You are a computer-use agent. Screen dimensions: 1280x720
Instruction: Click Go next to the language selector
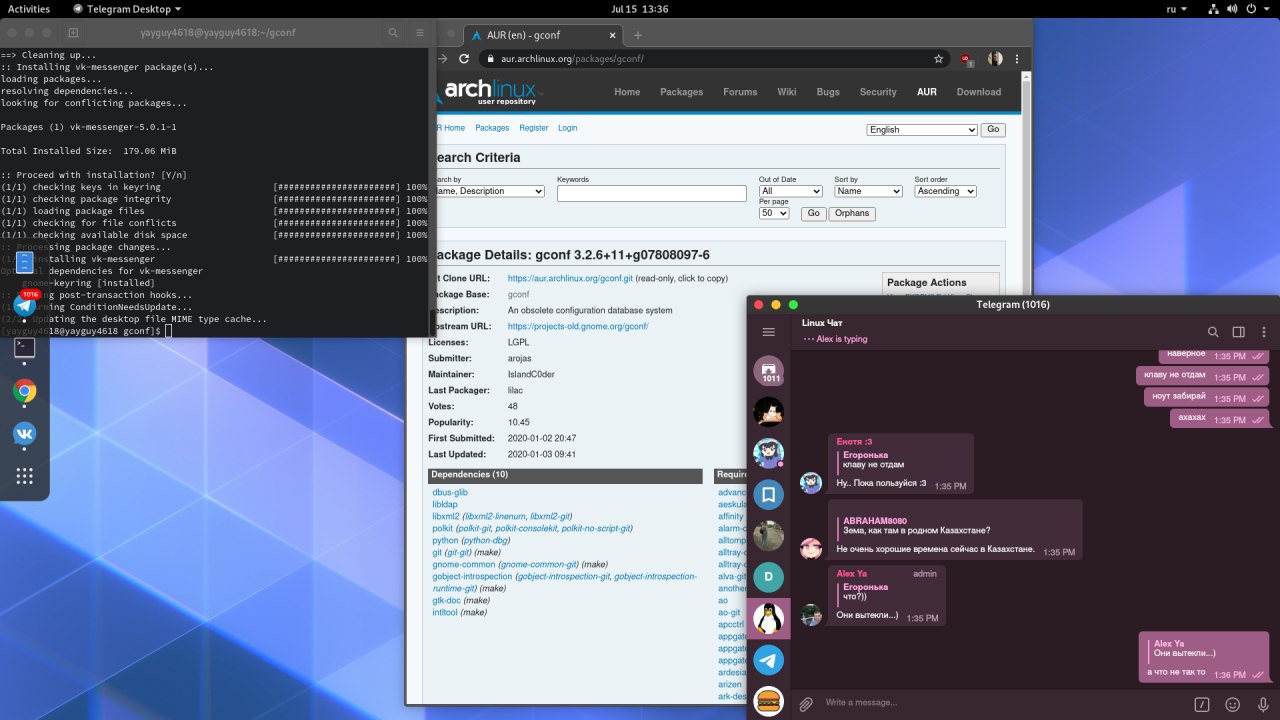tap(993, 130)
